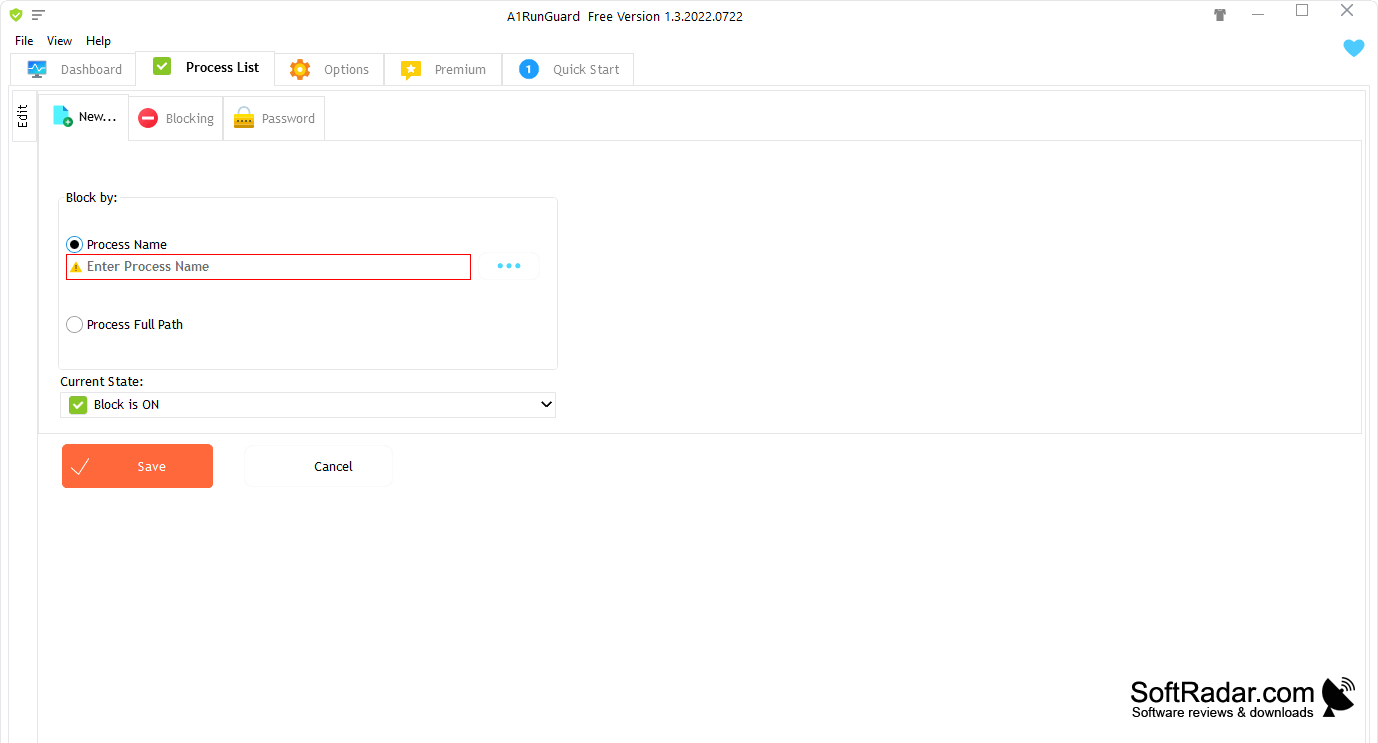Open the Block is ON combo box
Viewport: 1378px width, 743px height.
(x=308, y=405)
